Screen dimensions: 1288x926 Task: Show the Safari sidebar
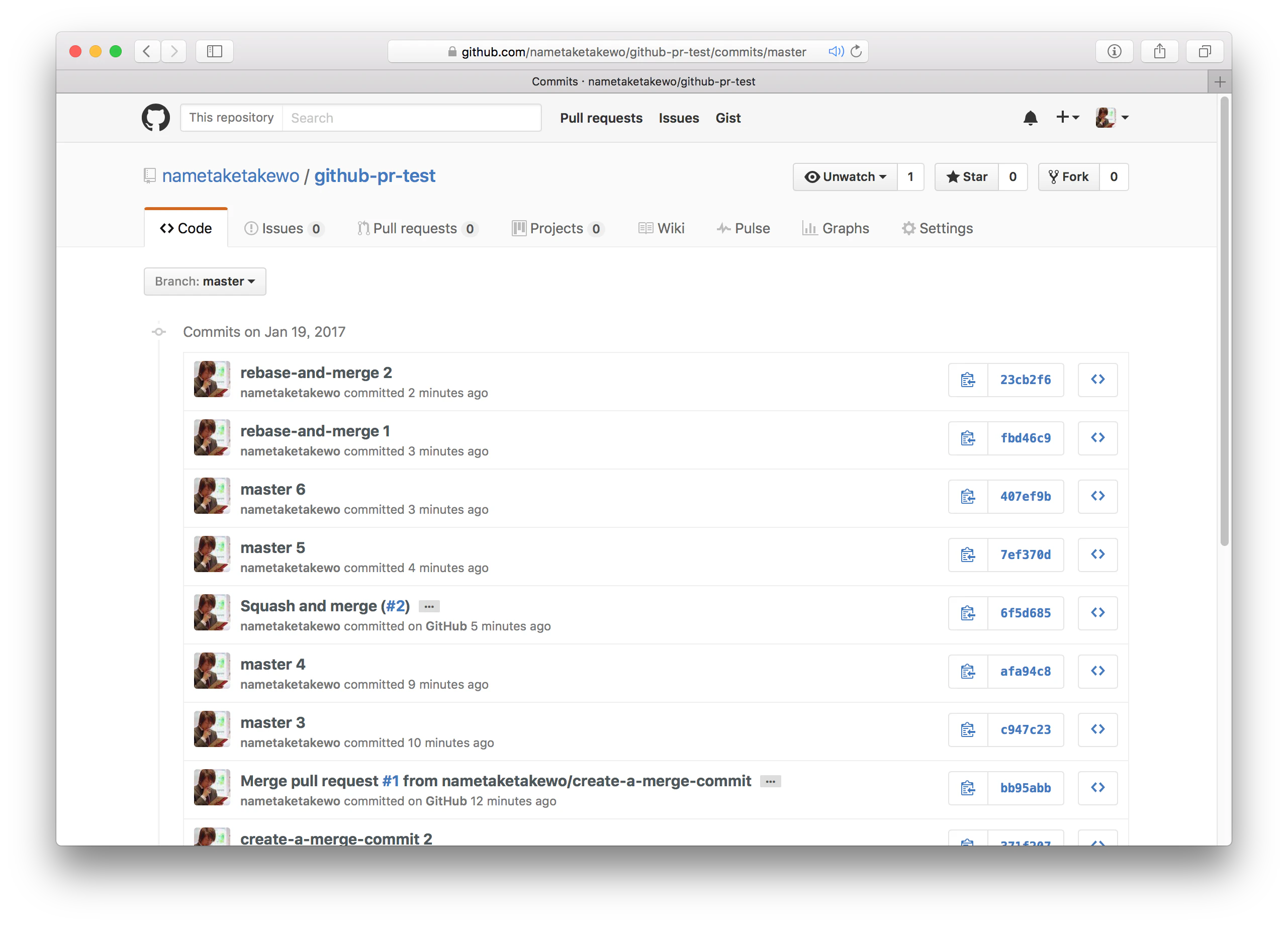coord(214,52)
